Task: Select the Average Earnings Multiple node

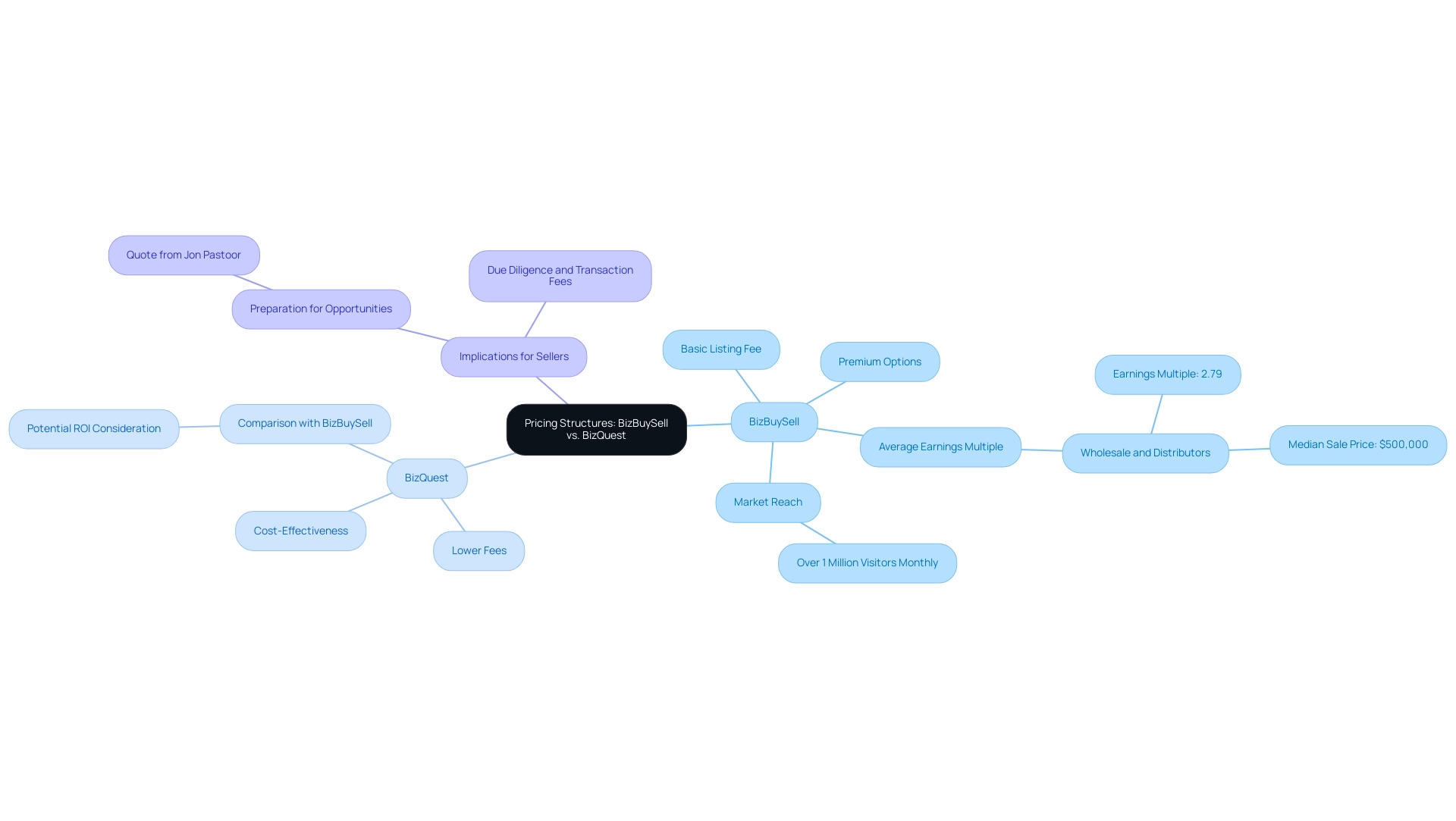Action: click(940, 447)
